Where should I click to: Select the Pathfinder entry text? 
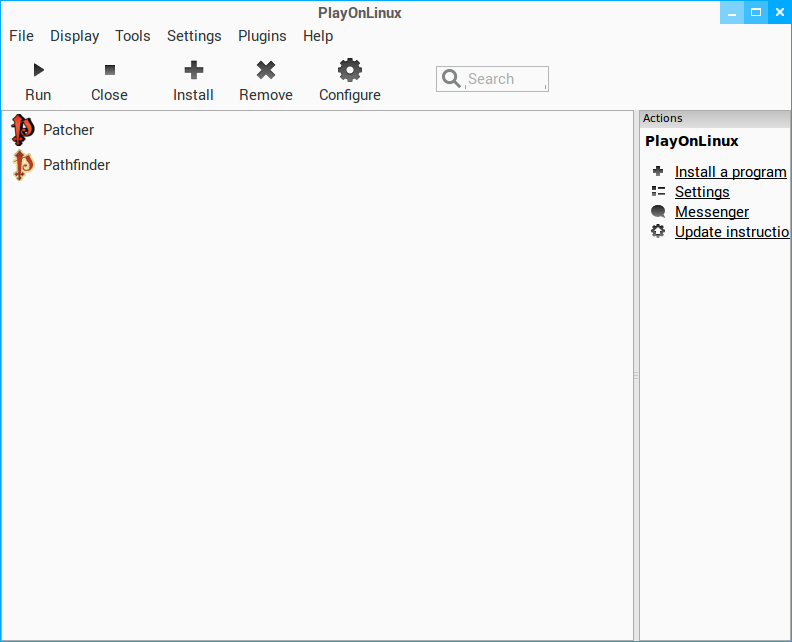76,165
